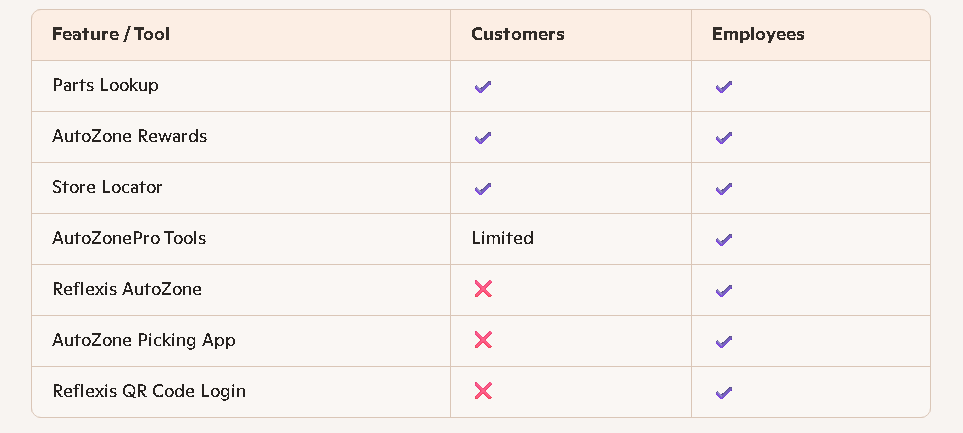The width and height of the screenshot is (963, 433).
Task: Select the Customers column header
Action: tap(518, 35)
